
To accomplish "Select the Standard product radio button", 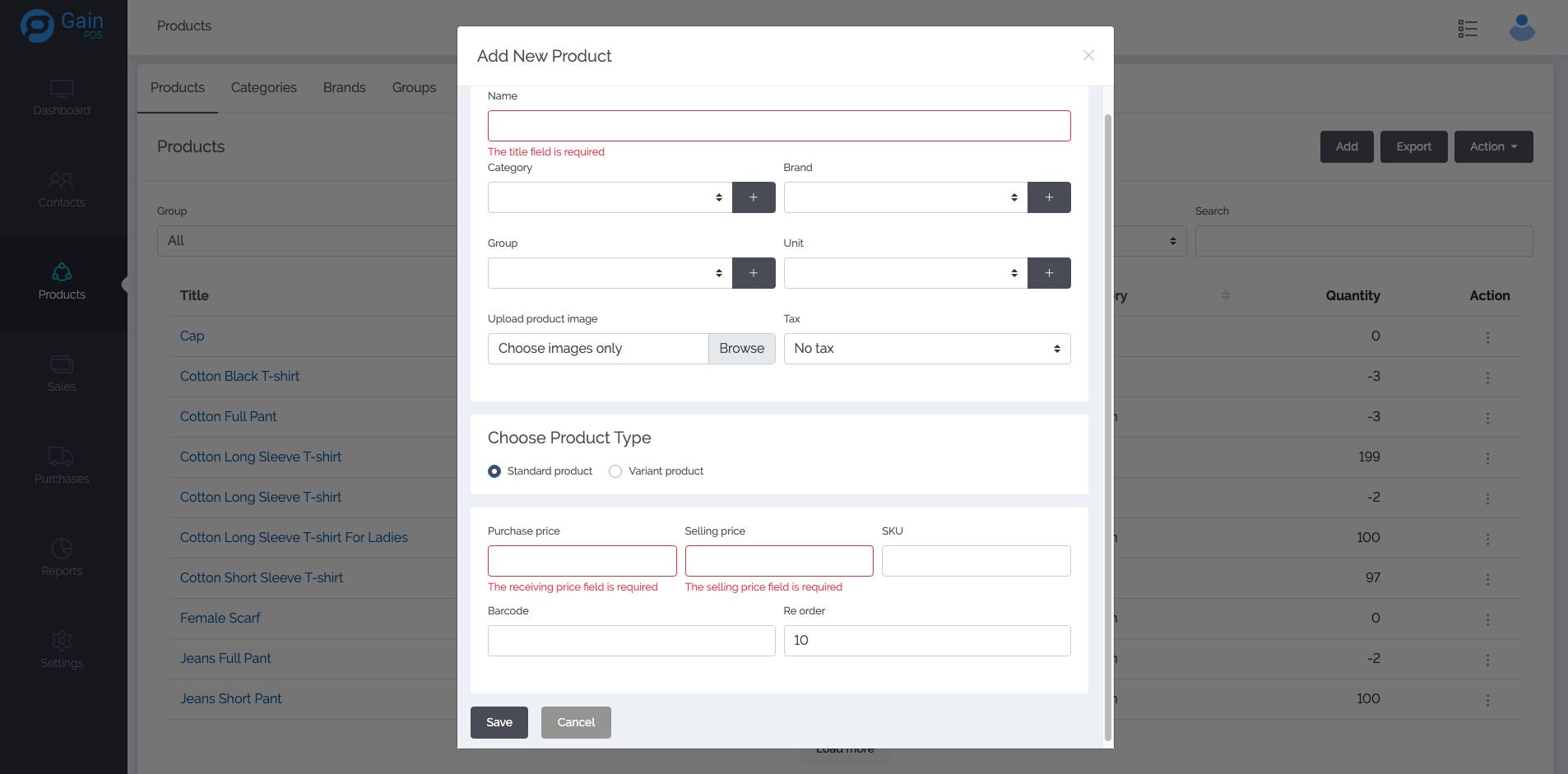I will coord(494,471).
